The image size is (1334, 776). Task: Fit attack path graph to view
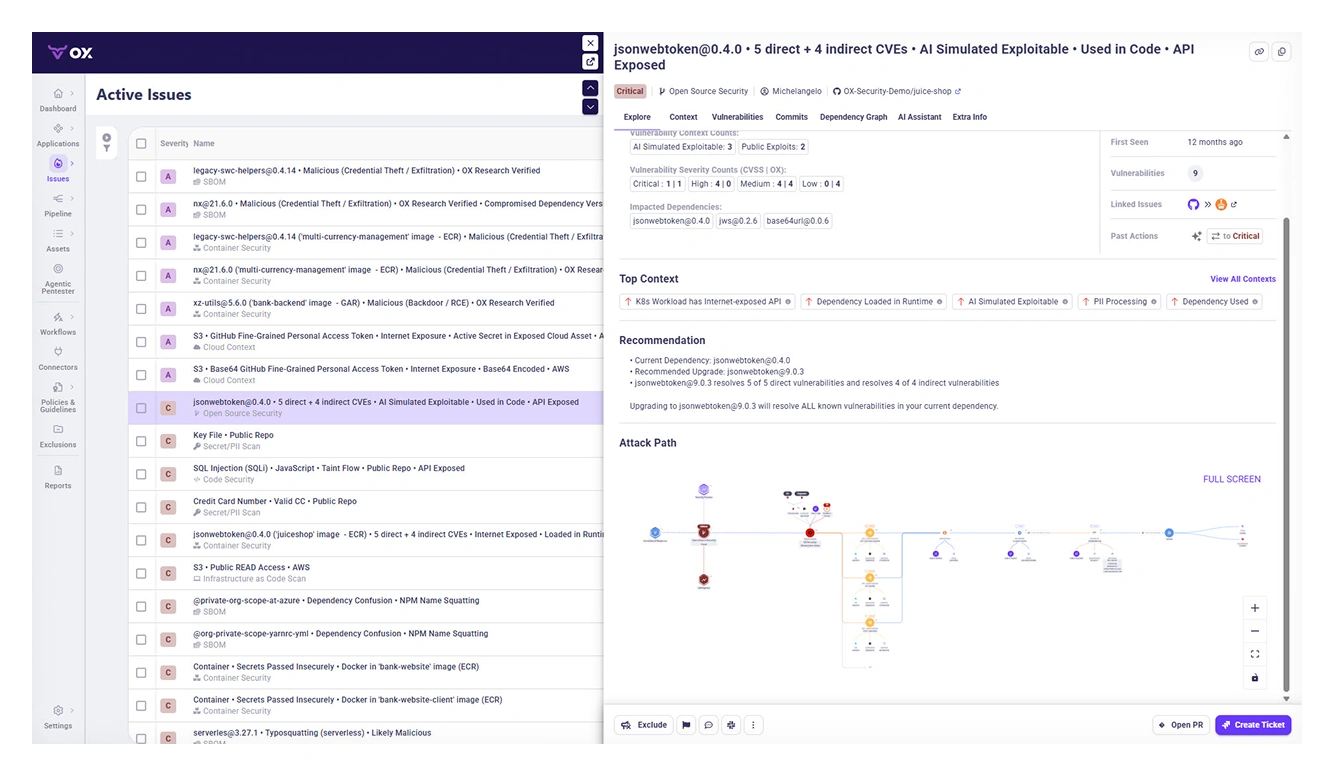tap(1255, 654)
